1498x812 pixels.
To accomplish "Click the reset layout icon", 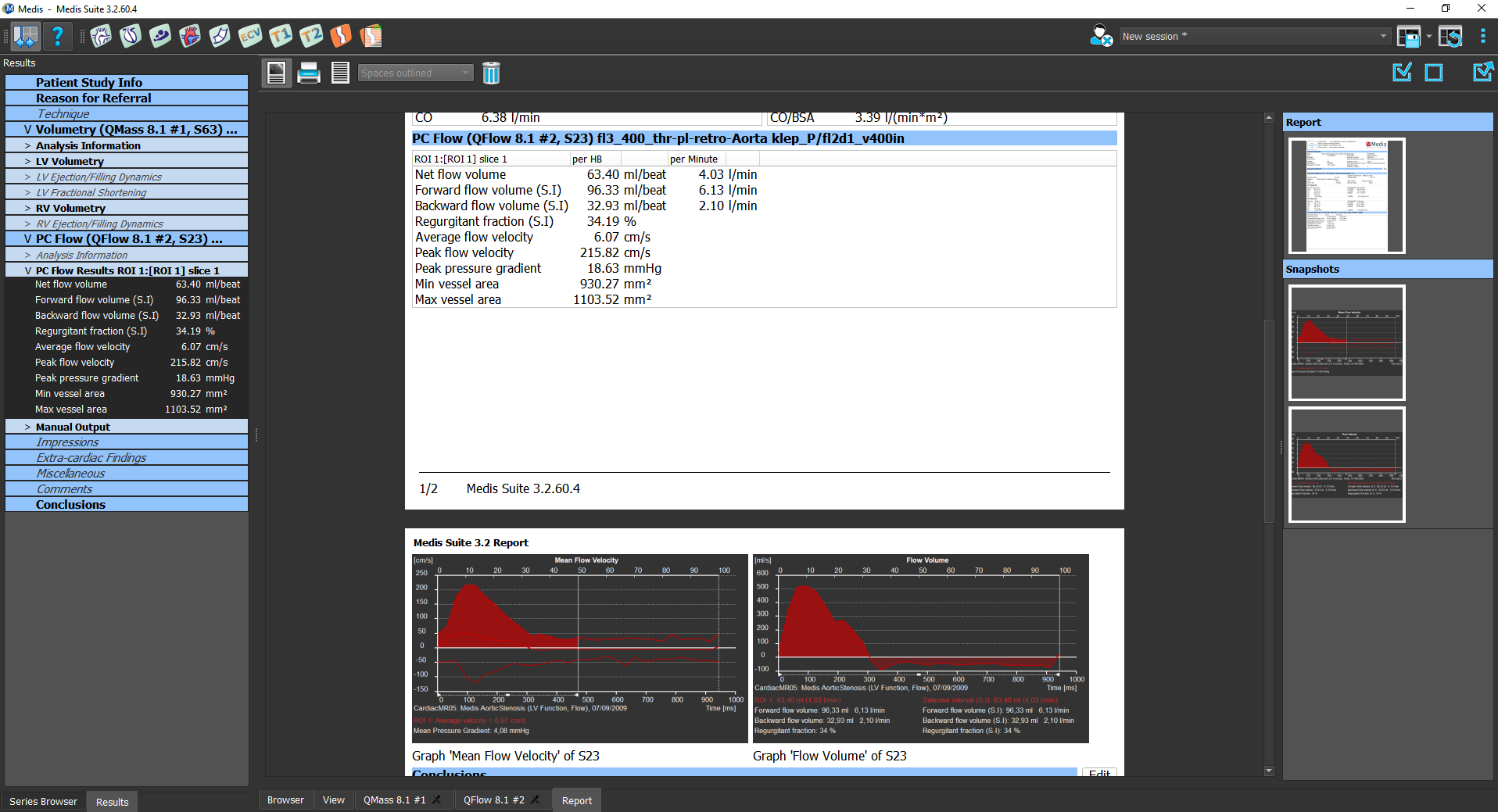I will (1450, 37).
